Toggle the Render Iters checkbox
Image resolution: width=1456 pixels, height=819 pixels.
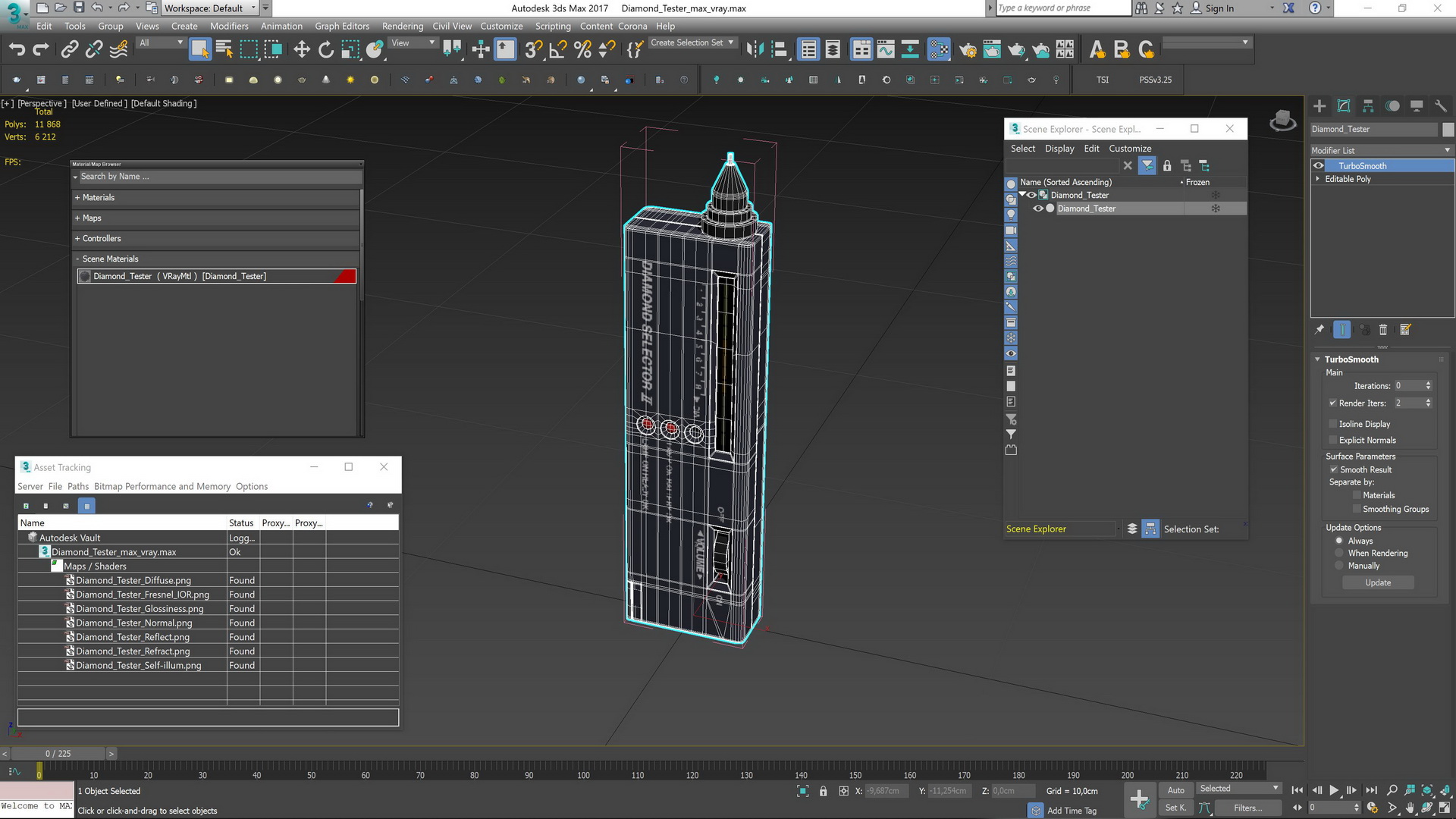click(1333, 403)
